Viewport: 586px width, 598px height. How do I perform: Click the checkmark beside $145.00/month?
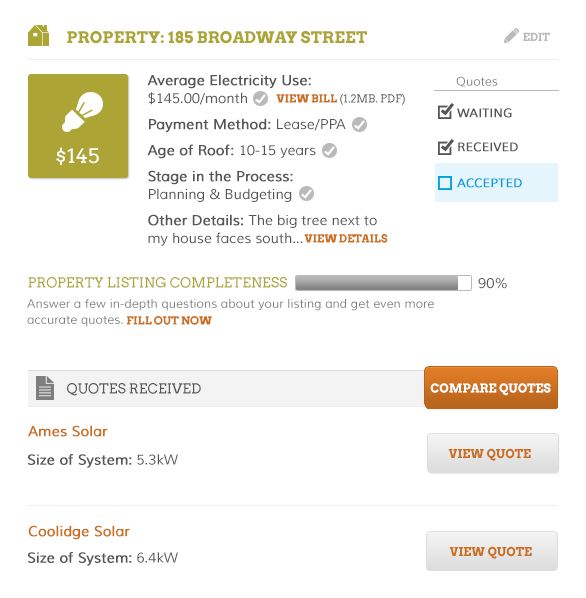261,99
